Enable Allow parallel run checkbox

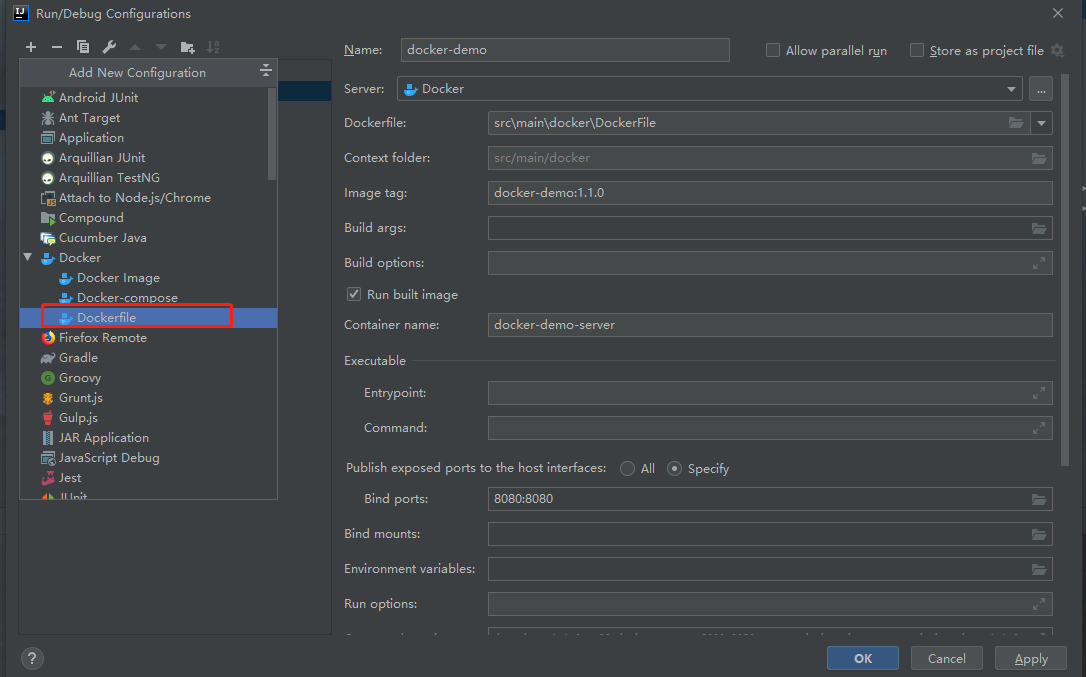(773, 50)
